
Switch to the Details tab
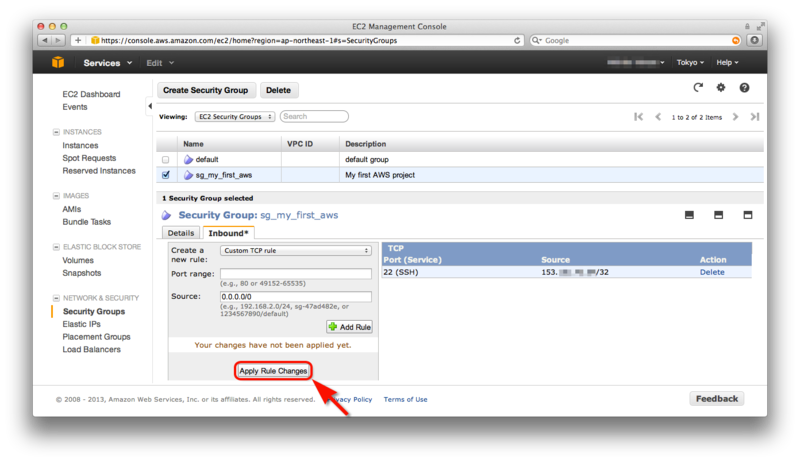coord(181,233)
